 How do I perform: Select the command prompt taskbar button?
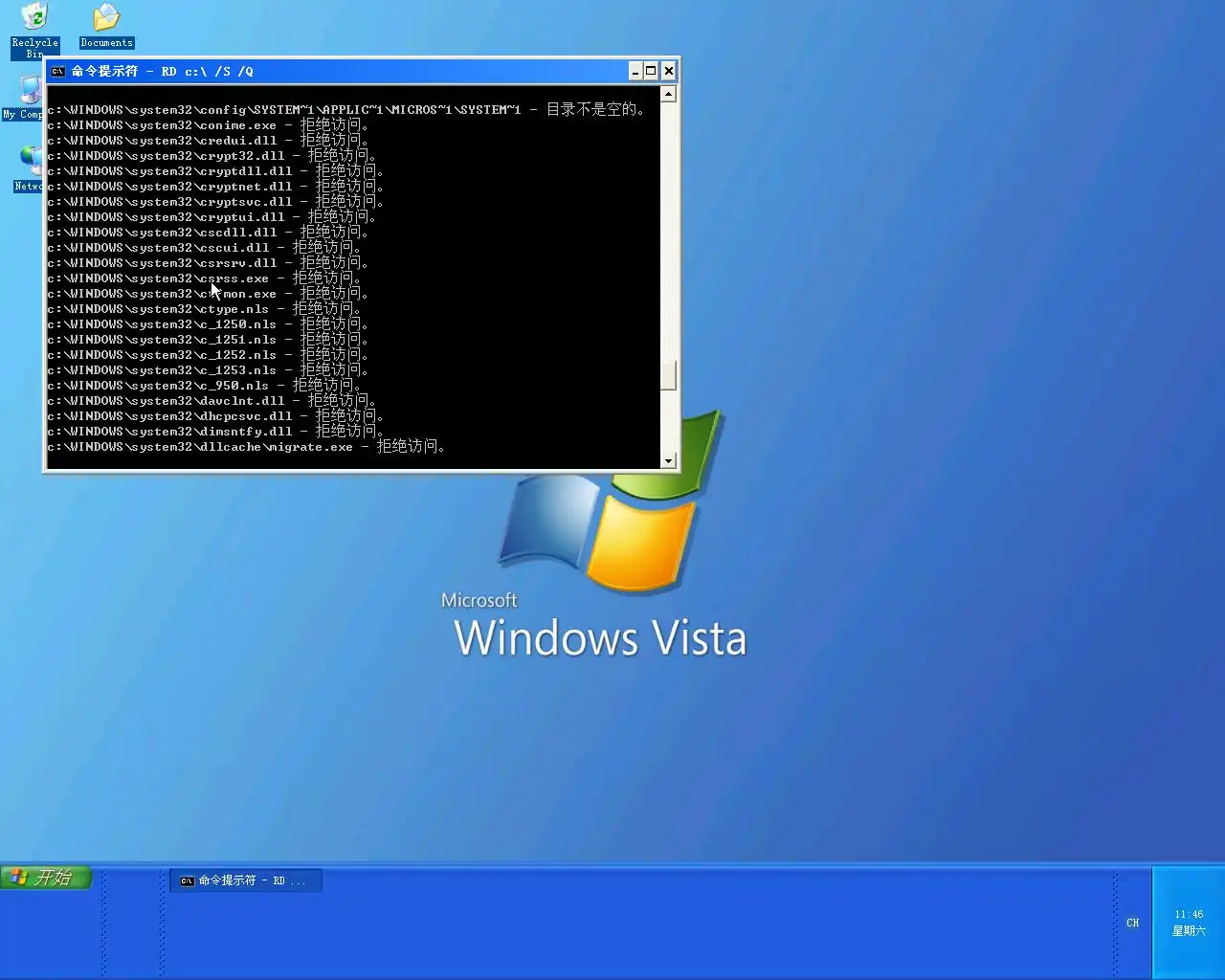(x=246, y=880)
